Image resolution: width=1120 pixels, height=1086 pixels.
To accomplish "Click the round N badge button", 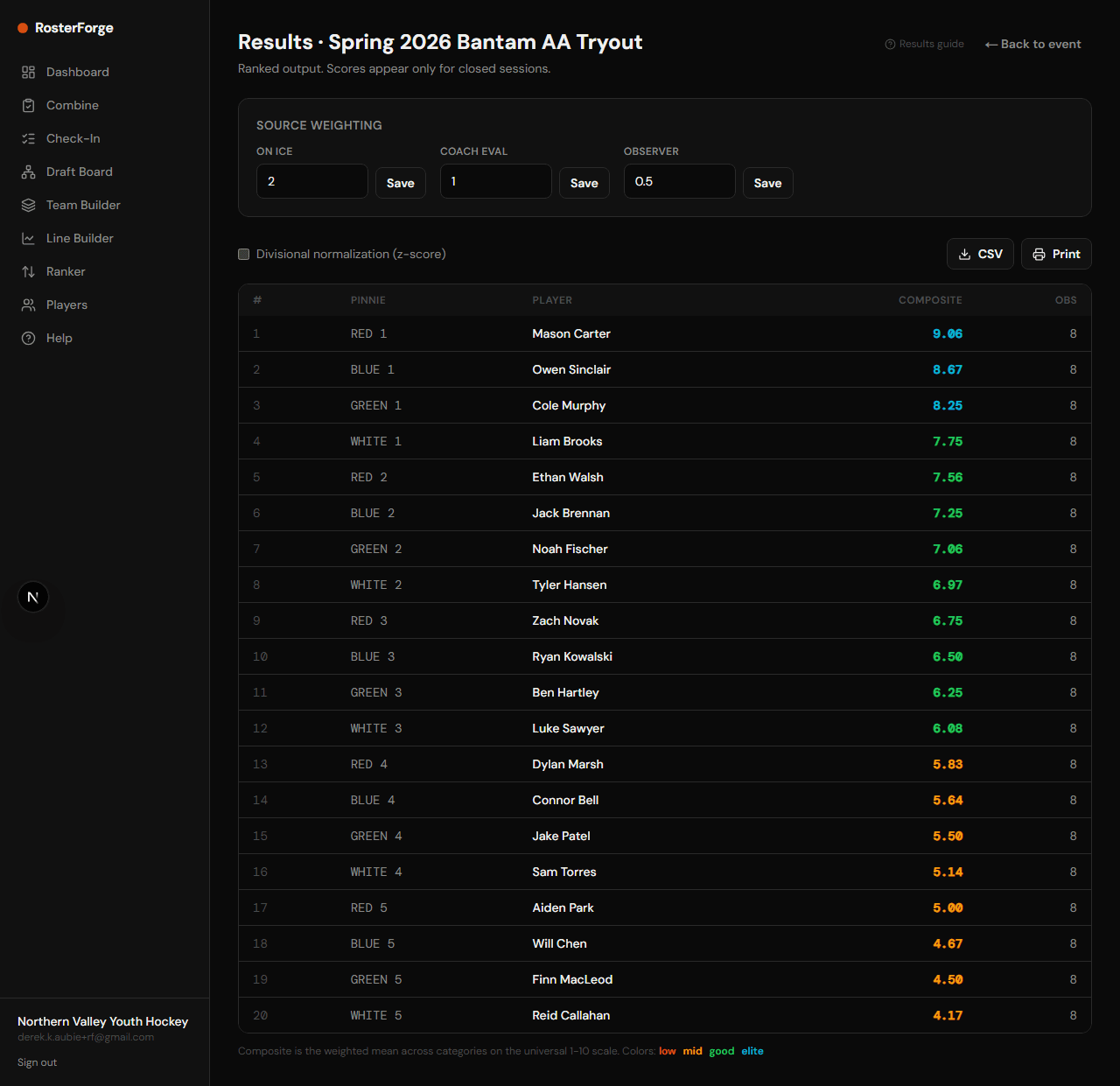I will [33, 597].
